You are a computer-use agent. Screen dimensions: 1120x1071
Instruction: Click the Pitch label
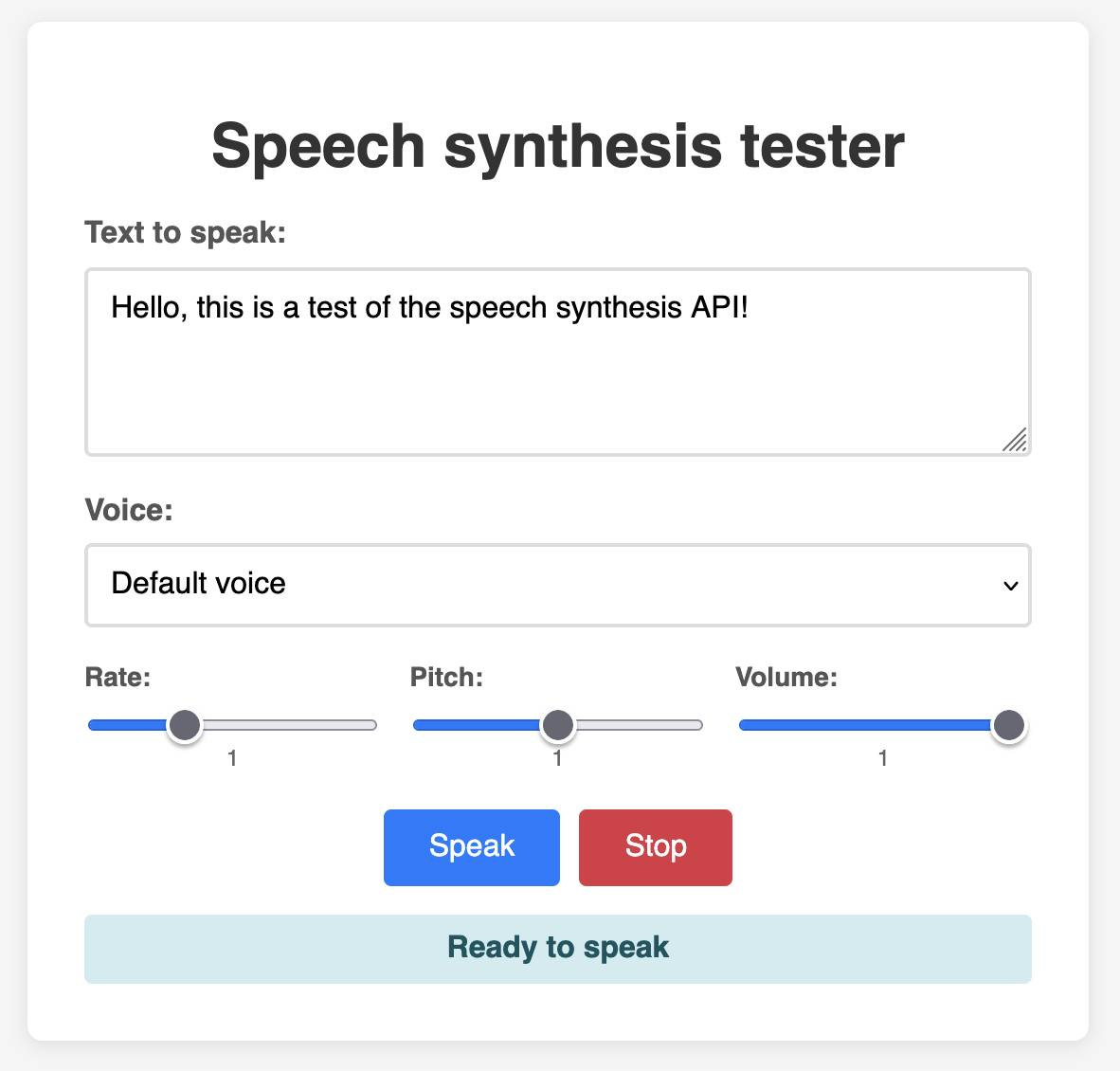coord(445,677)
